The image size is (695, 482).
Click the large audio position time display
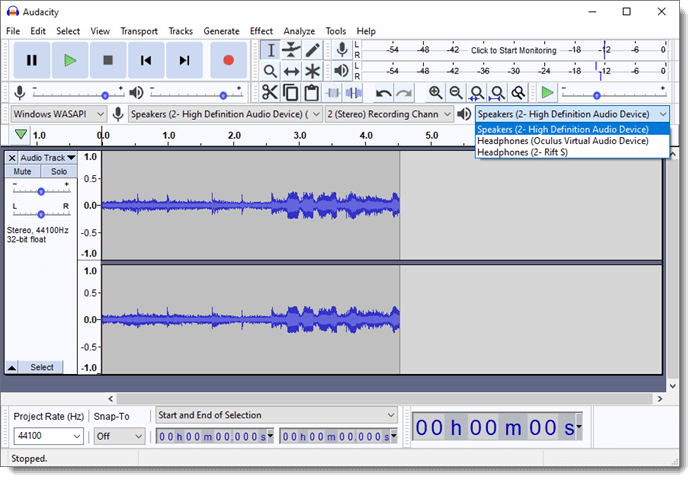pos(497,427)
